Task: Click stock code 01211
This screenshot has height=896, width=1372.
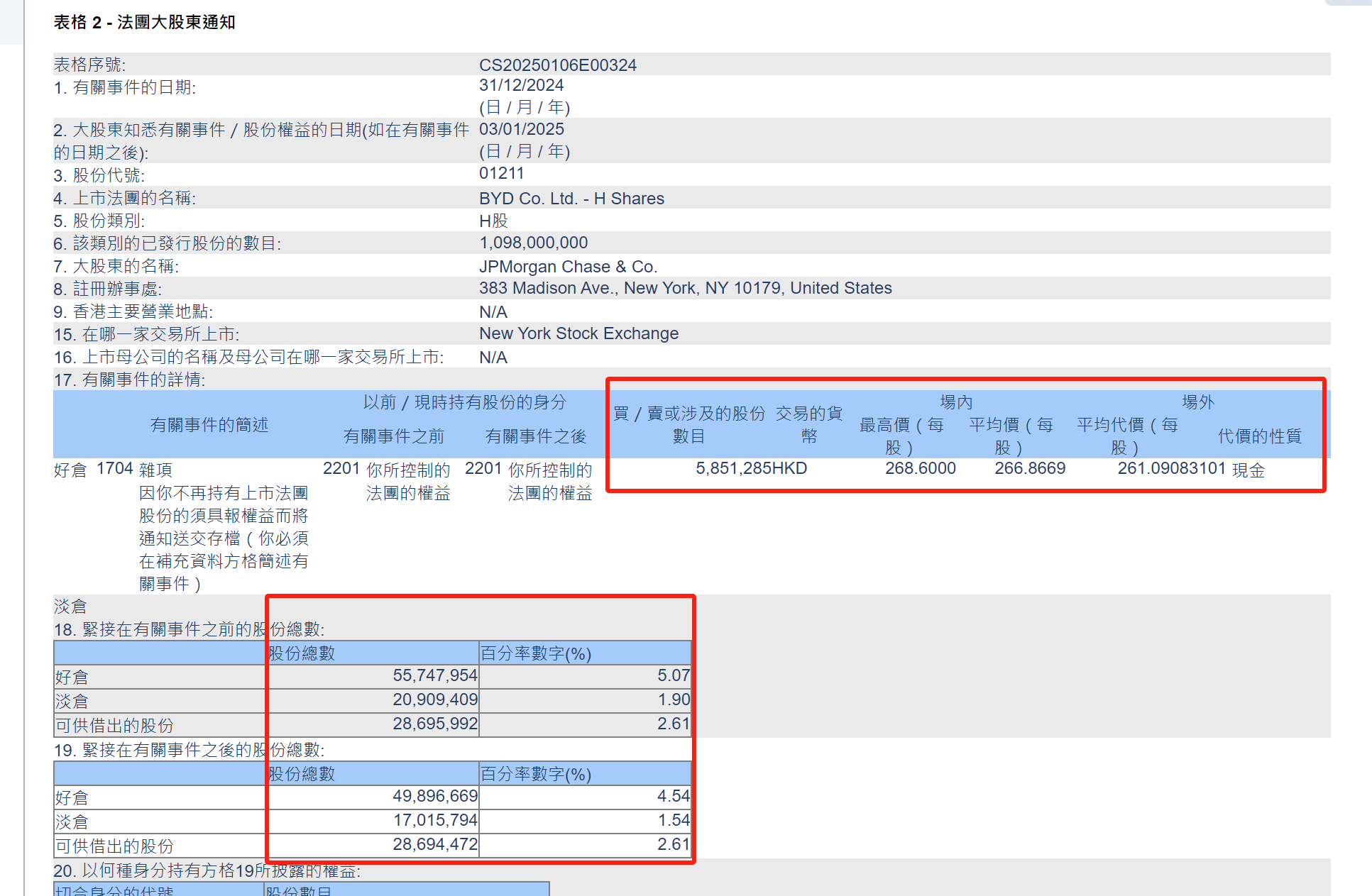Action: tap(502, 173)
